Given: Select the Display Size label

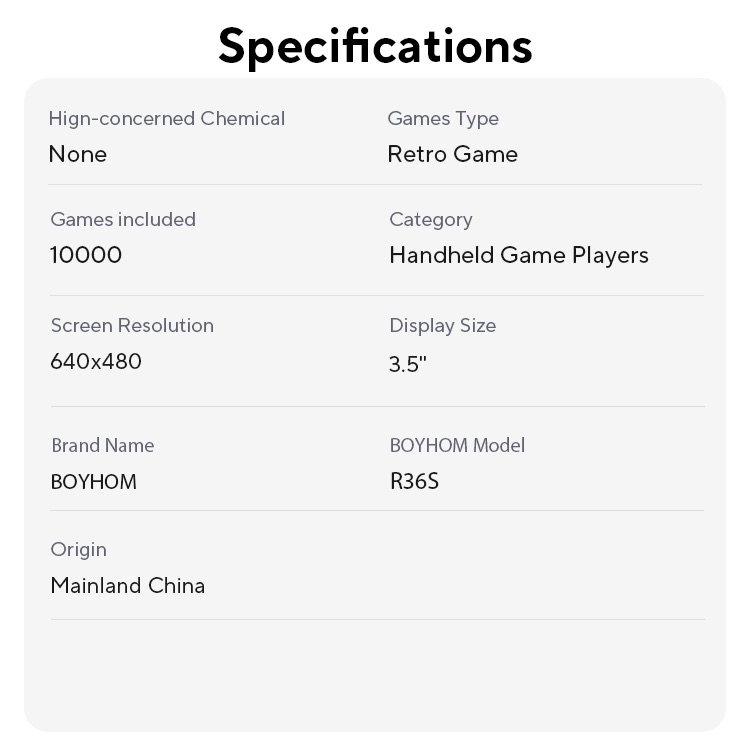Looking at the screenshot, I should tap(442, 325).
